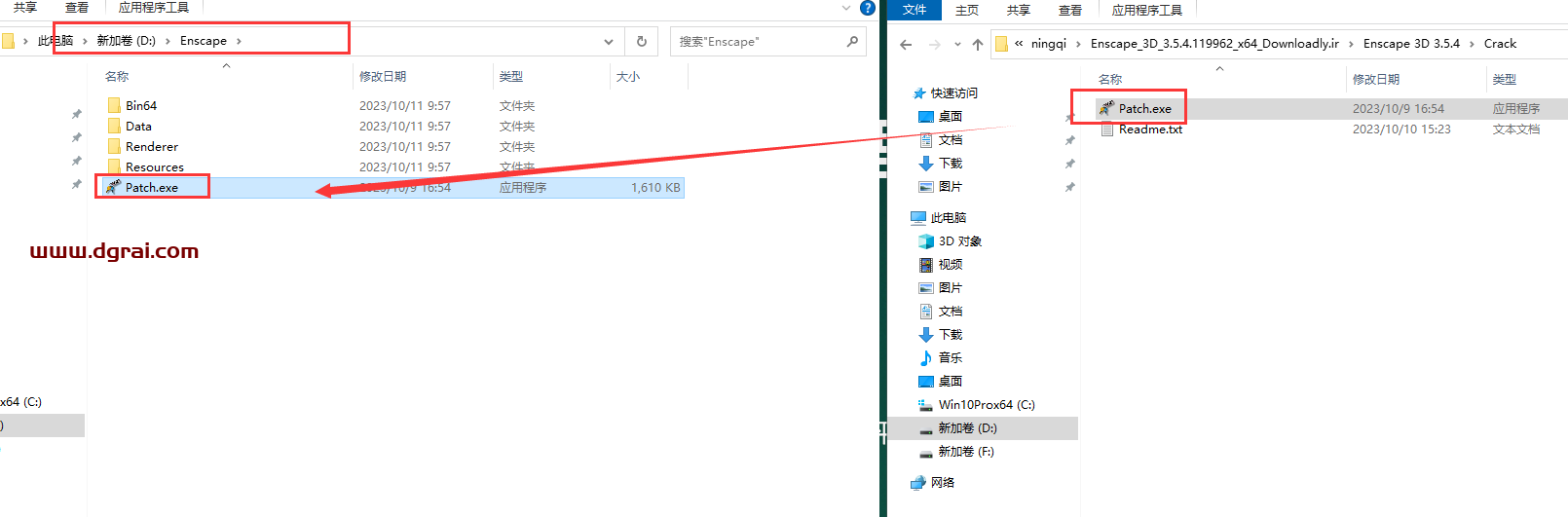Open the Bin64 folder in Enscape window
Screen dimensions: 1568x517
(x=141, y=105)
